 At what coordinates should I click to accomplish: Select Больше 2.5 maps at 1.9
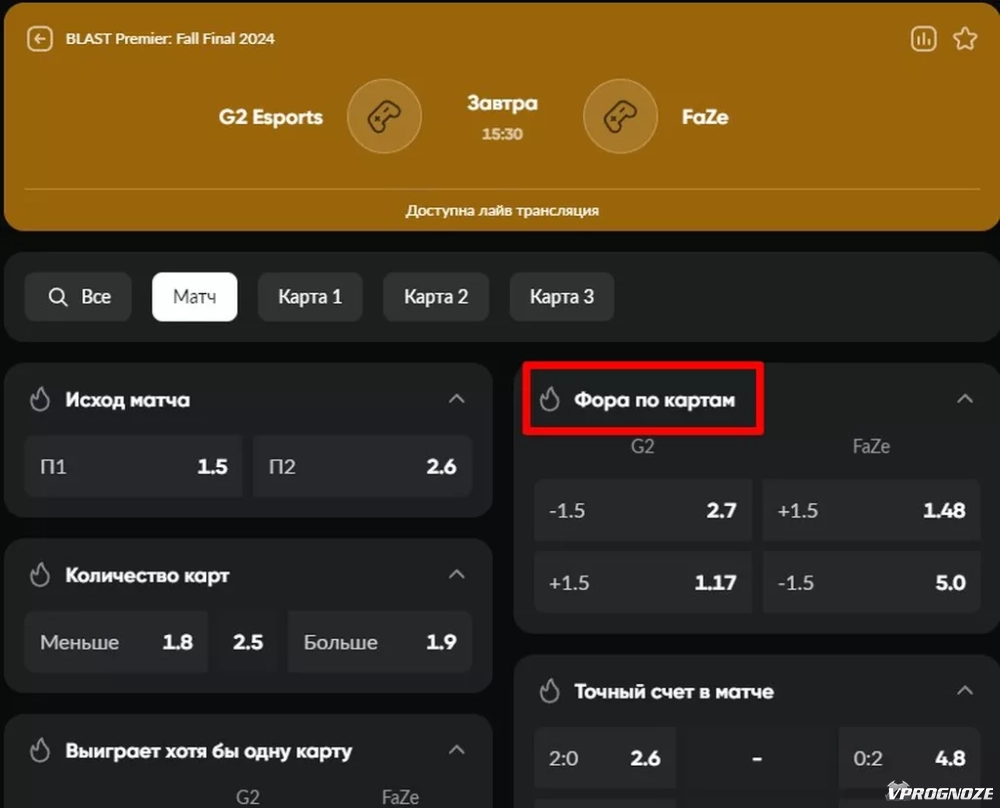379,642
